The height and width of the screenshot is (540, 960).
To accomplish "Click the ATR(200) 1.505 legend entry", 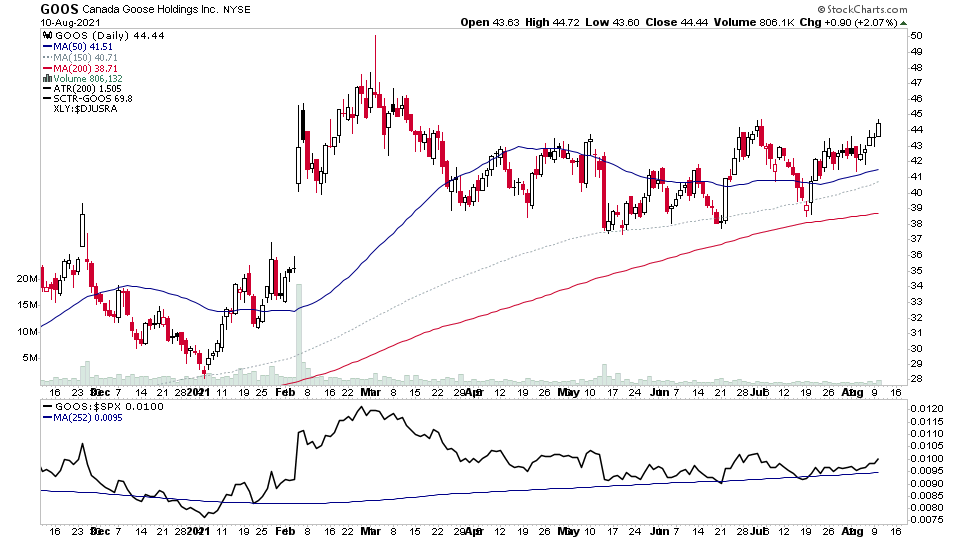I will [87, 89].
